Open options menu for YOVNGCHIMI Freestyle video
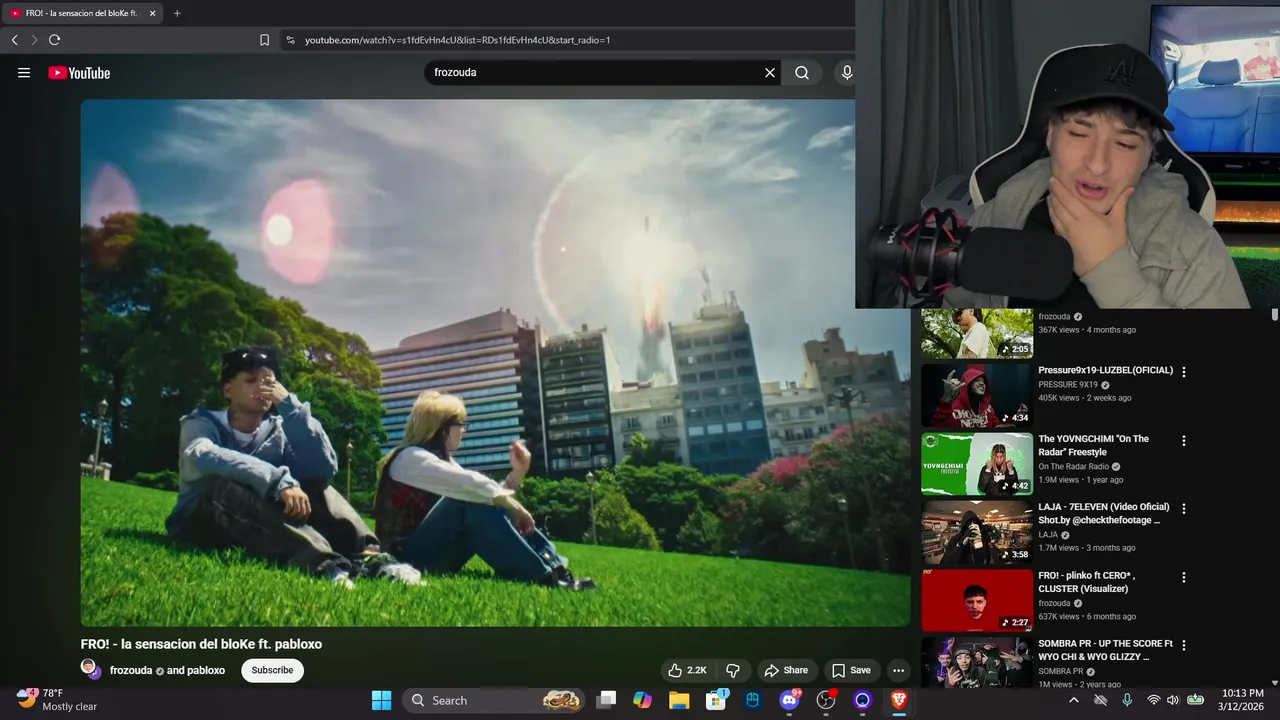1280x720 pixels. coord(1184,440)
